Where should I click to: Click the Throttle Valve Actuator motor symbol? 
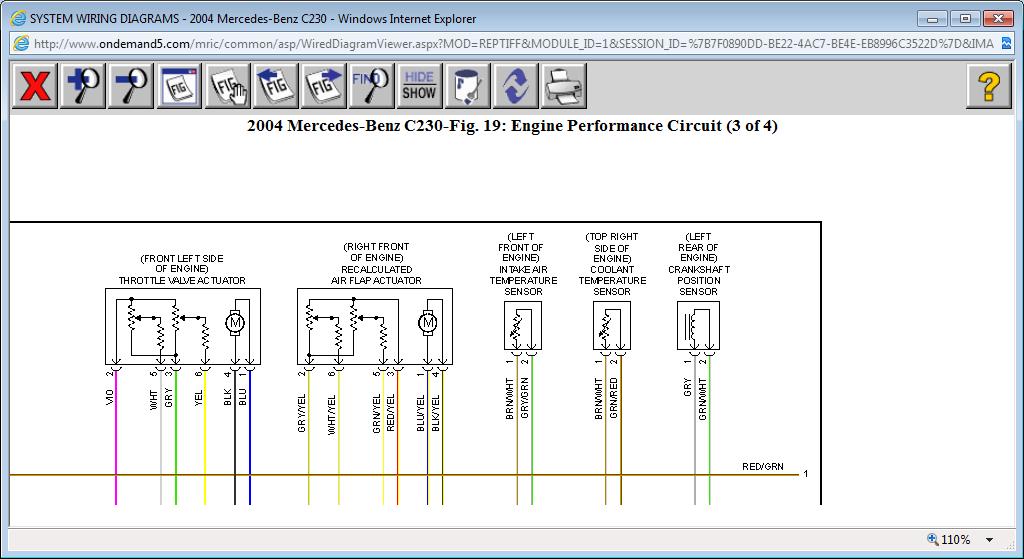(x=237, y=322)
